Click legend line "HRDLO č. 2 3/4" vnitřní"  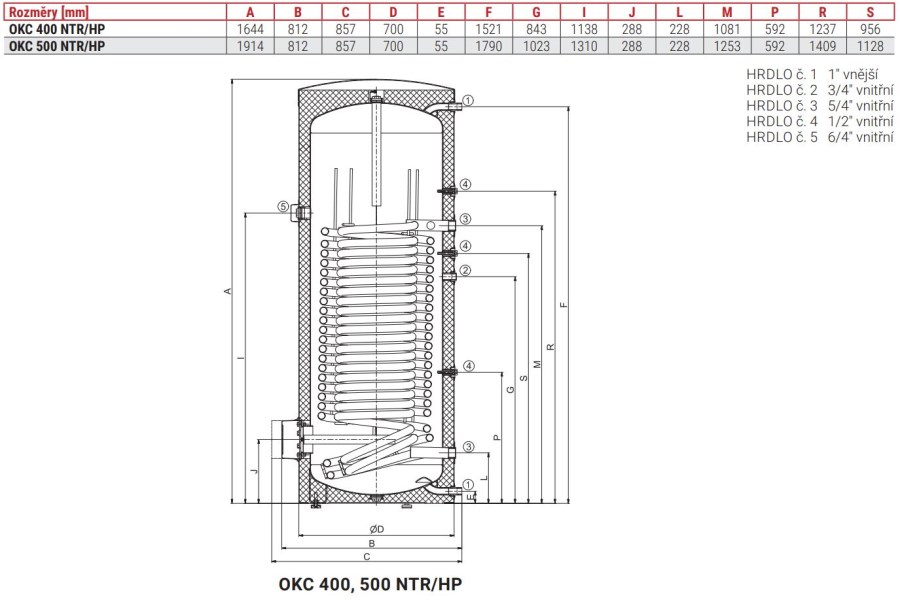820,90
